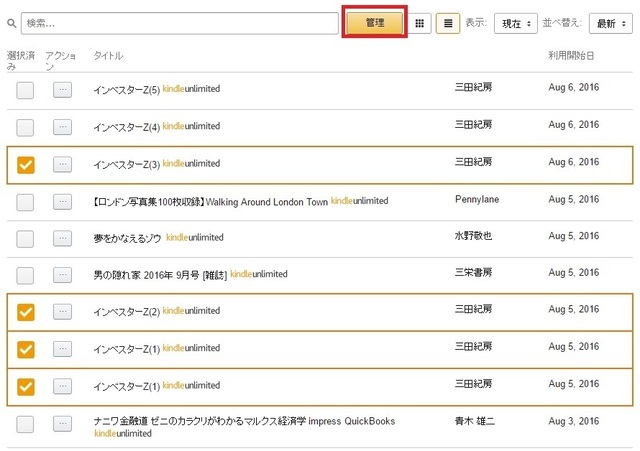
Task: Click the 利用開始日 column header
Action: [571, 56]
